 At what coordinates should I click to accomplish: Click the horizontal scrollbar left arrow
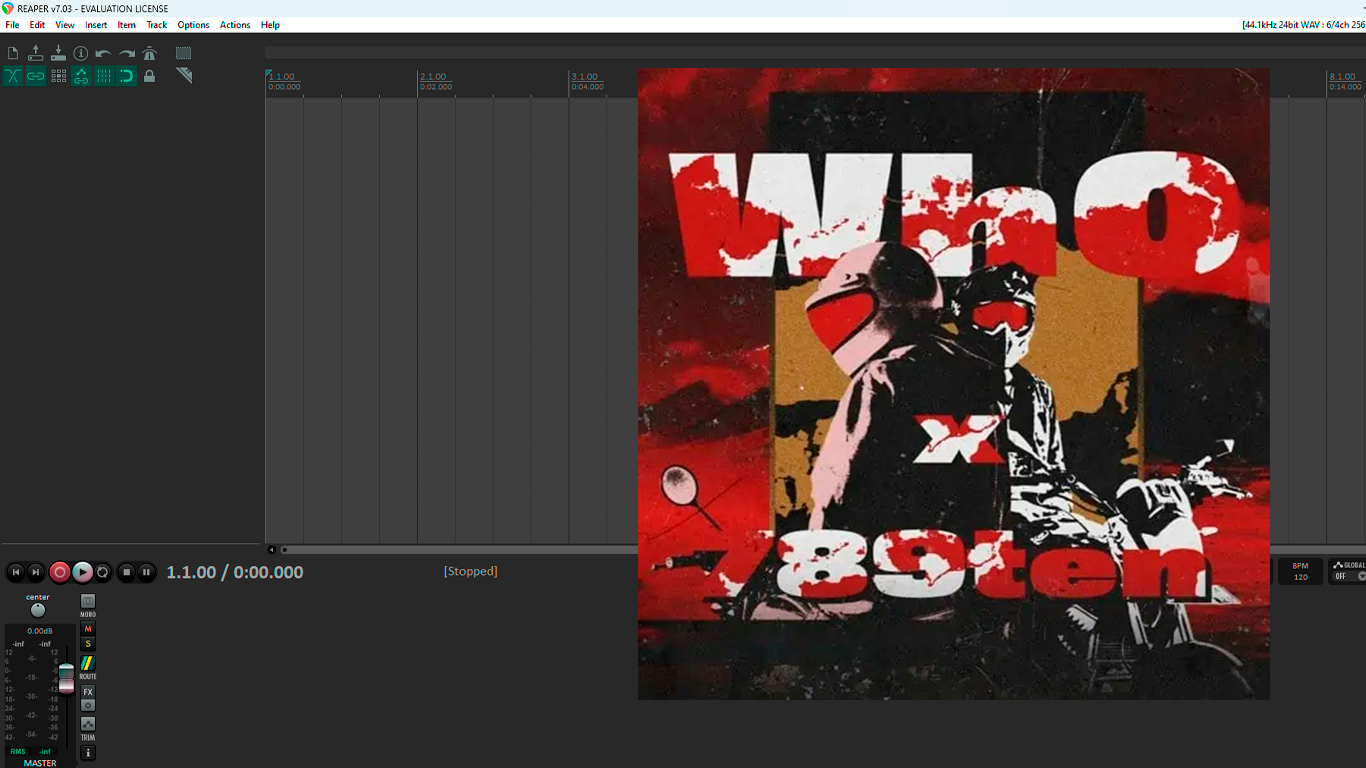point(271,549)
